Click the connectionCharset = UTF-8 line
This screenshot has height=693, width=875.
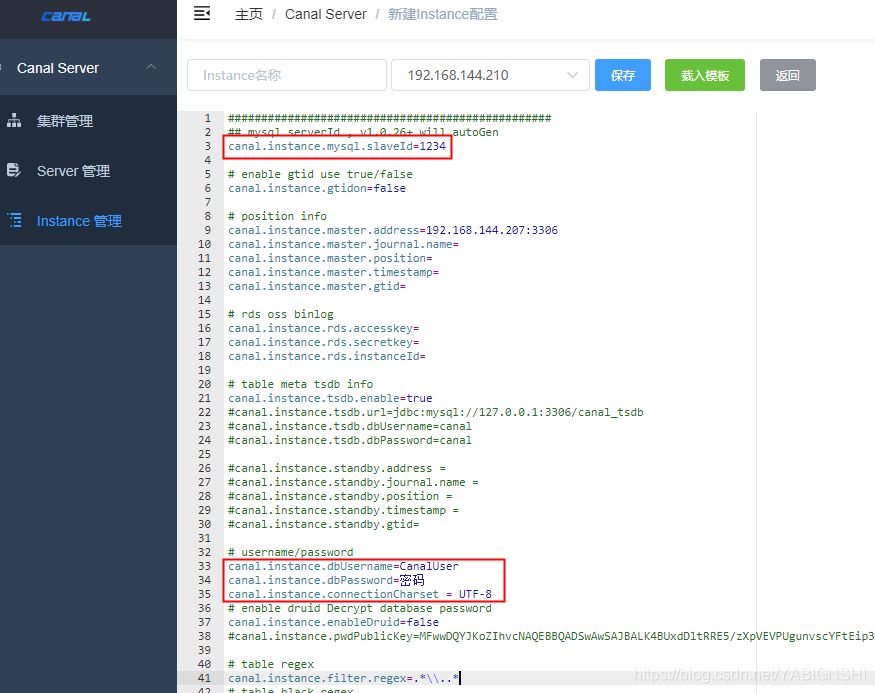tap(359, 594)
